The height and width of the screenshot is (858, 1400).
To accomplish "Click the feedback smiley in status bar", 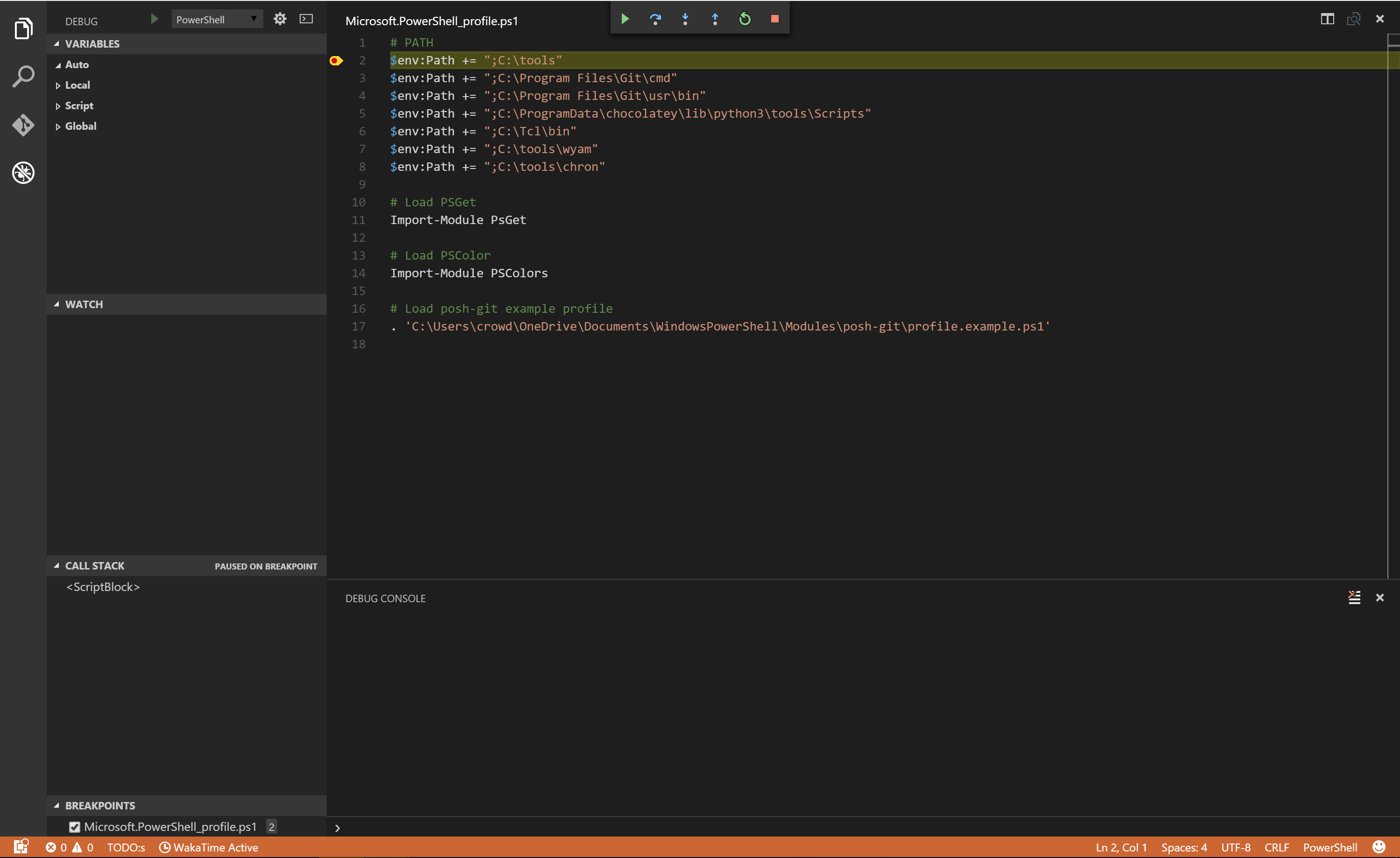I will point(1379,847).
